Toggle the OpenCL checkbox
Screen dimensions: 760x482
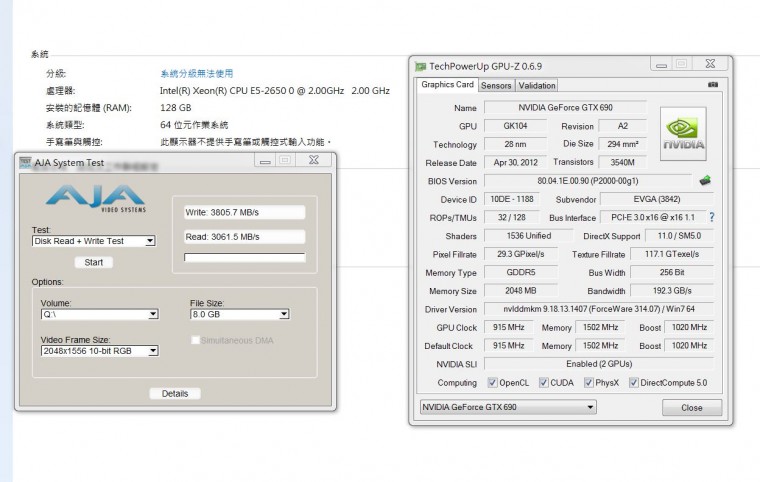[492, 383]
